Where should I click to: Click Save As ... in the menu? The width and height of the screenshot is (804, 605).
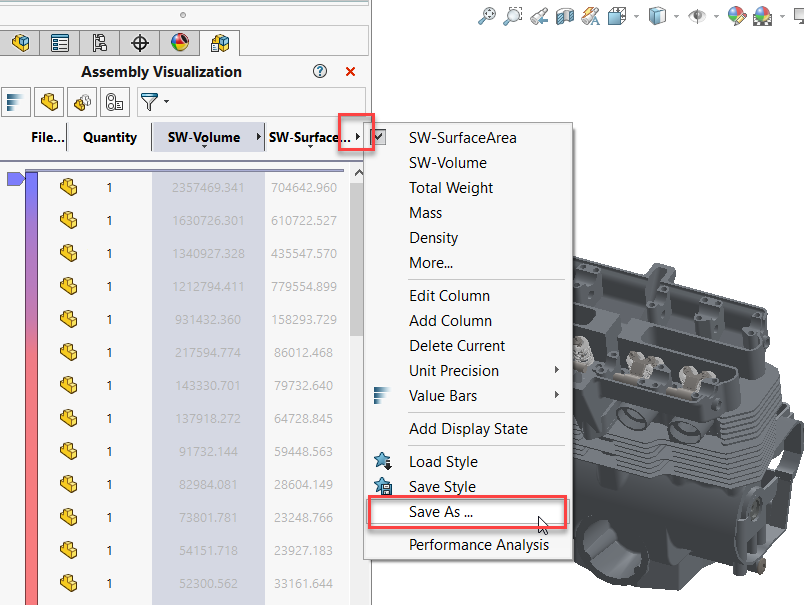click(440, 512)
